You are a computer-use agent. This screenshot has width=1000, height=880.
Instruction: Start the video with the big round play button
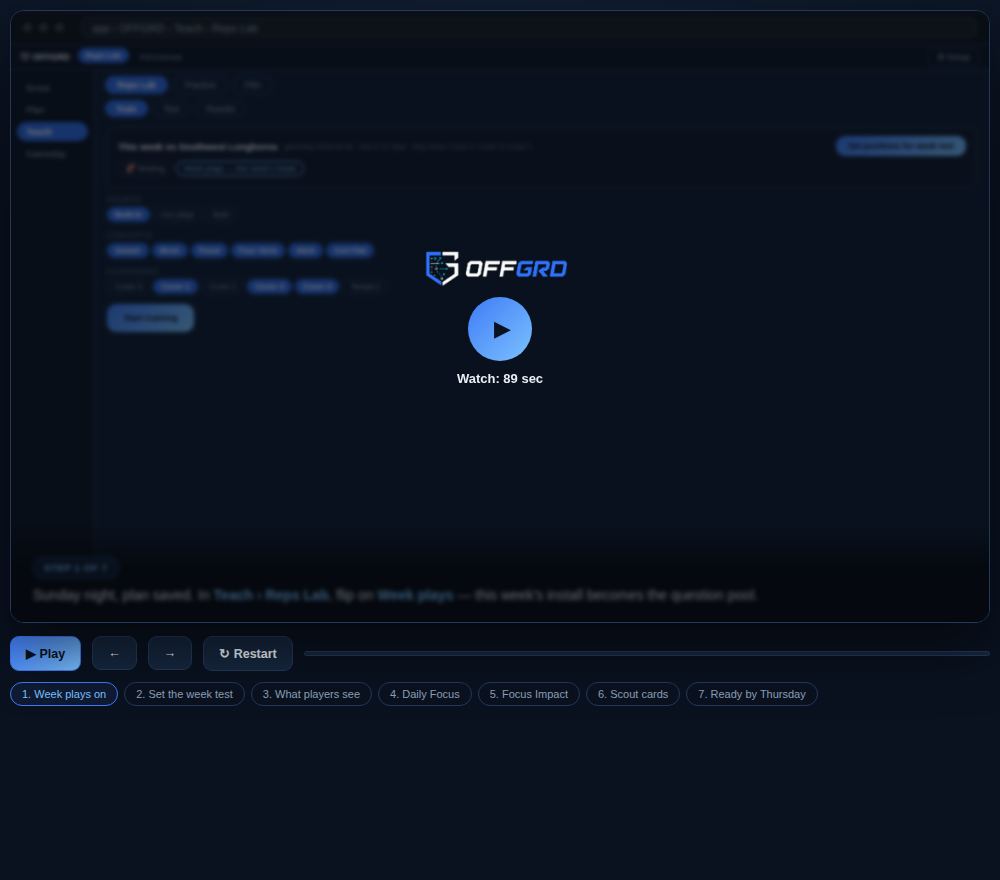coord(499,329)
